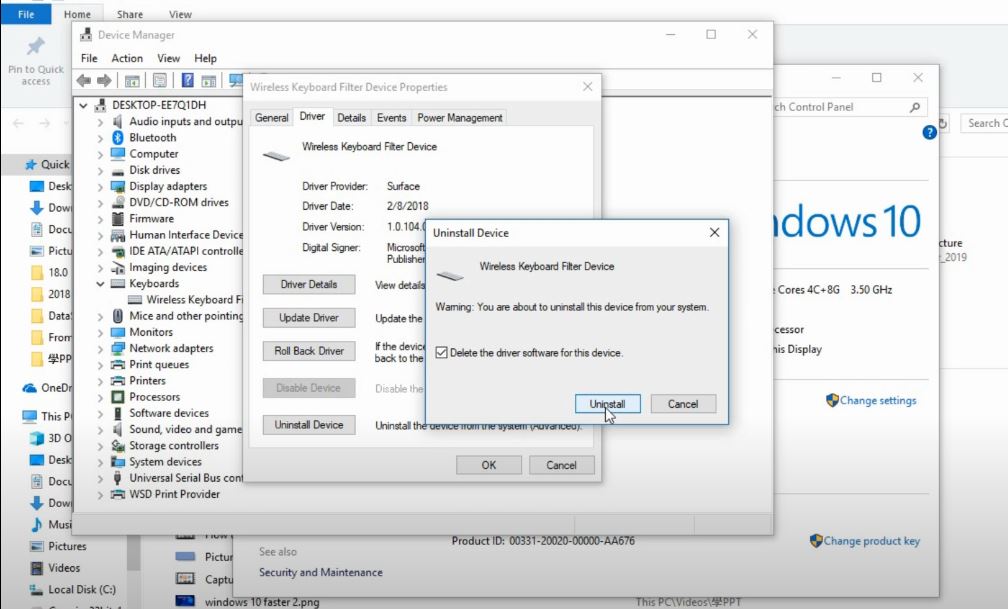Toggle Delete the driver software checkbox

pyautogui.click(x=442, y=352)
